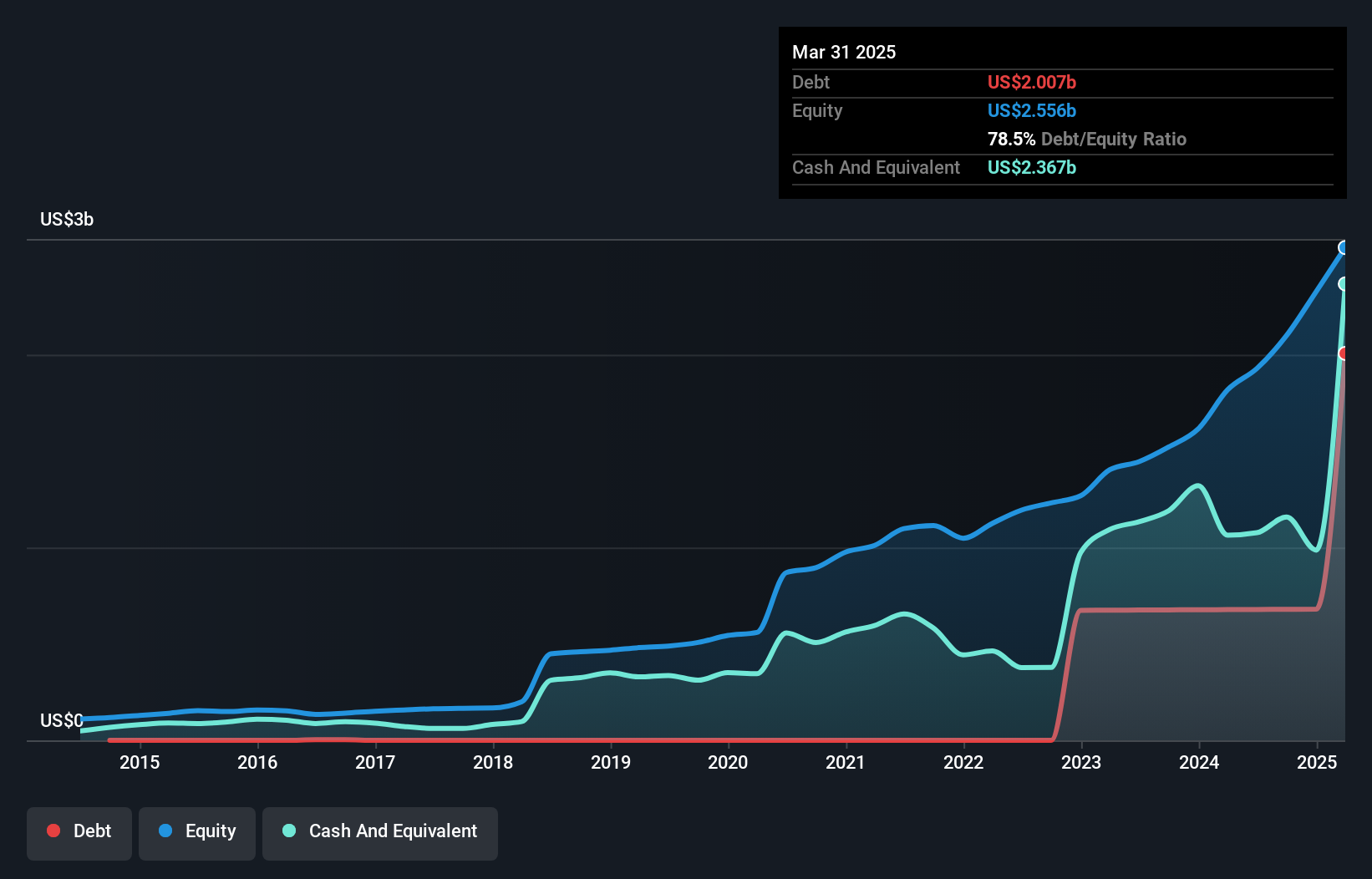
Task: Click the 2017 x-axis label
Action: [375, 762]
